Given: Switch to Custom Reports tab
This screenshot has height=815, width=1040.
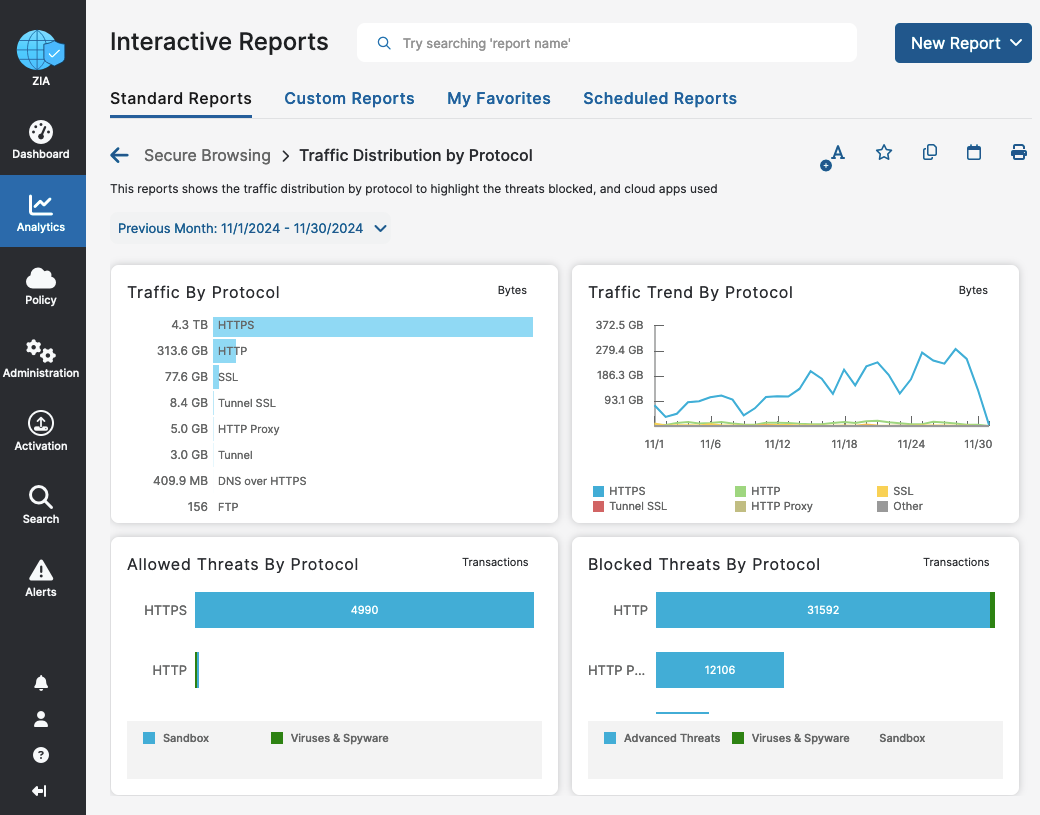Looking at the screenshot, I should [x=349, y=98].
